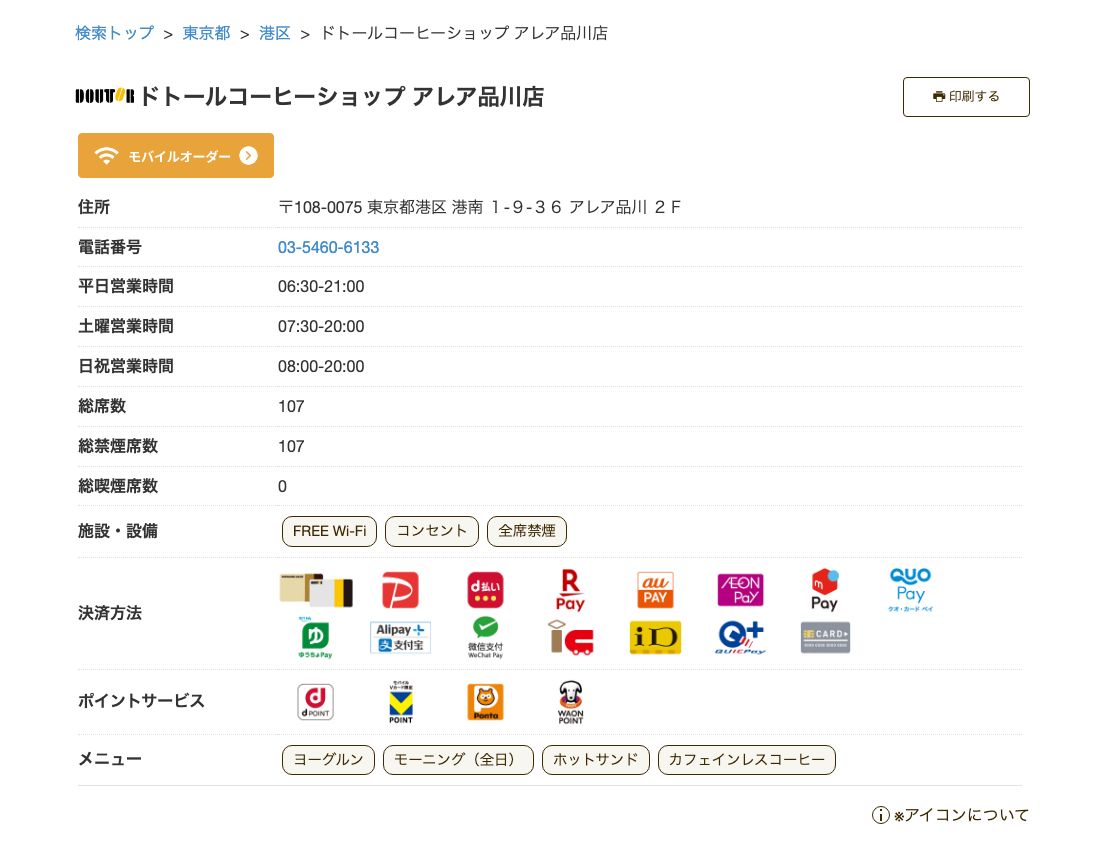Screen dimensions: 1100x850
Task: Call the phone number 03-5460-6133
Action: [328, 247]
